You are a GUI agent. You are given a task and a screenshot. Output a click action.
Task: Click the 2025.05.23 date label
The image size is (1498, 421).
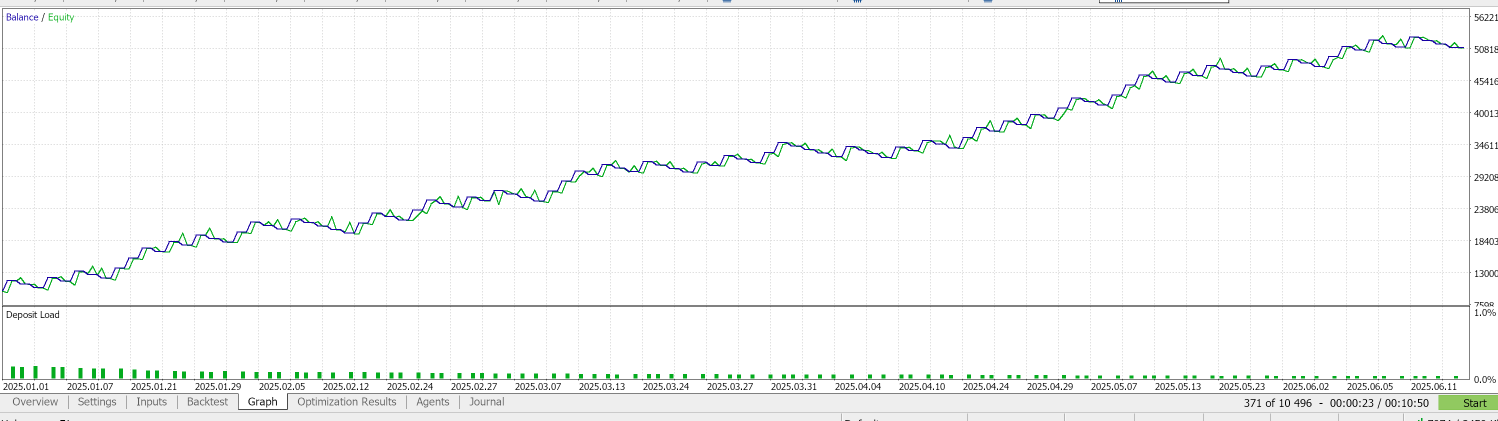1242,386
